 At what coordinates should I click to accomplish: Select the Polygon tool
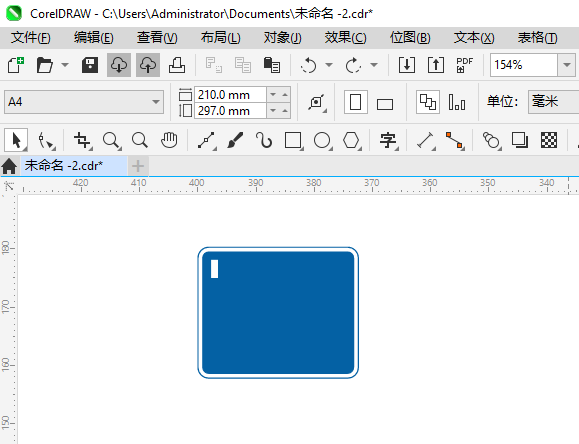pos(351,141)
